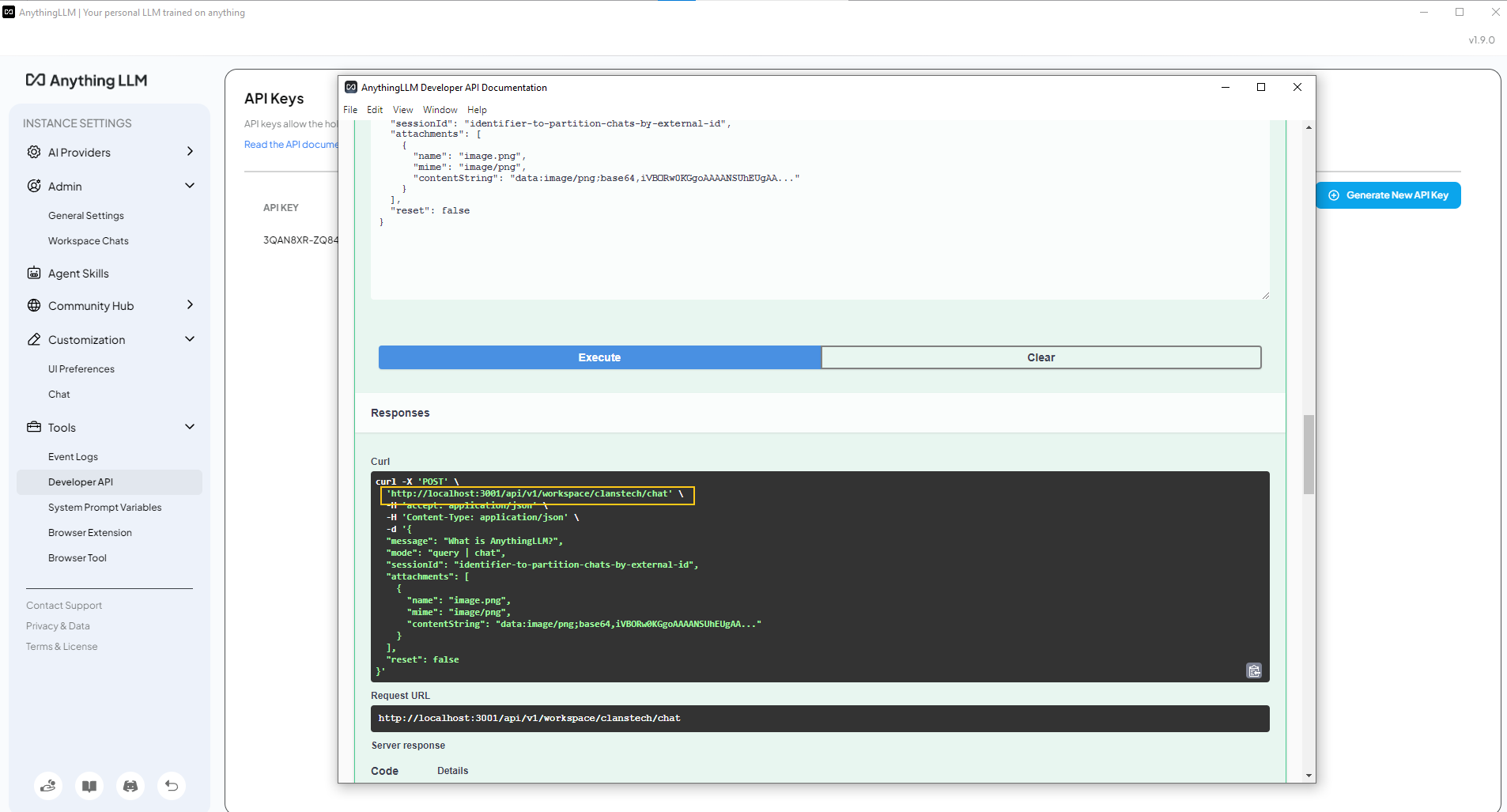Click the Agent Skills icon

(33, 273)
